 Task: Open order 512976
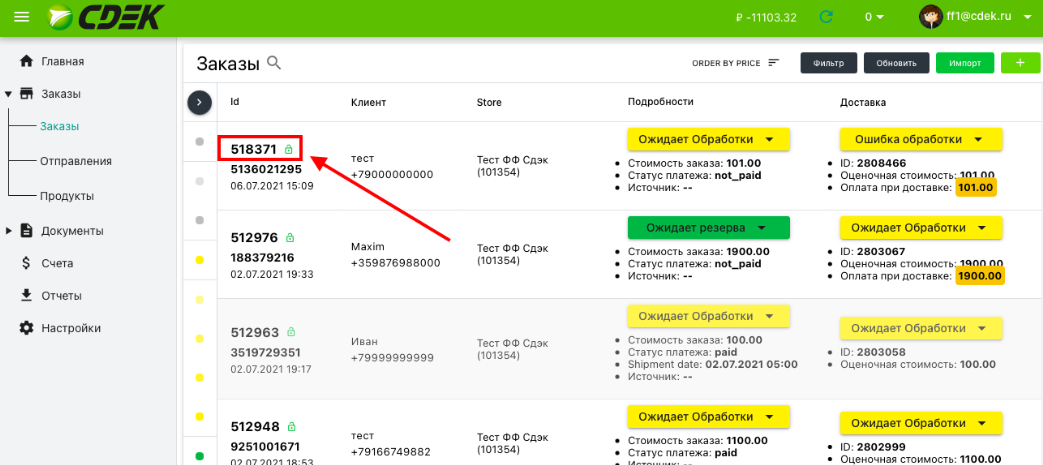(x=253, y=237)
